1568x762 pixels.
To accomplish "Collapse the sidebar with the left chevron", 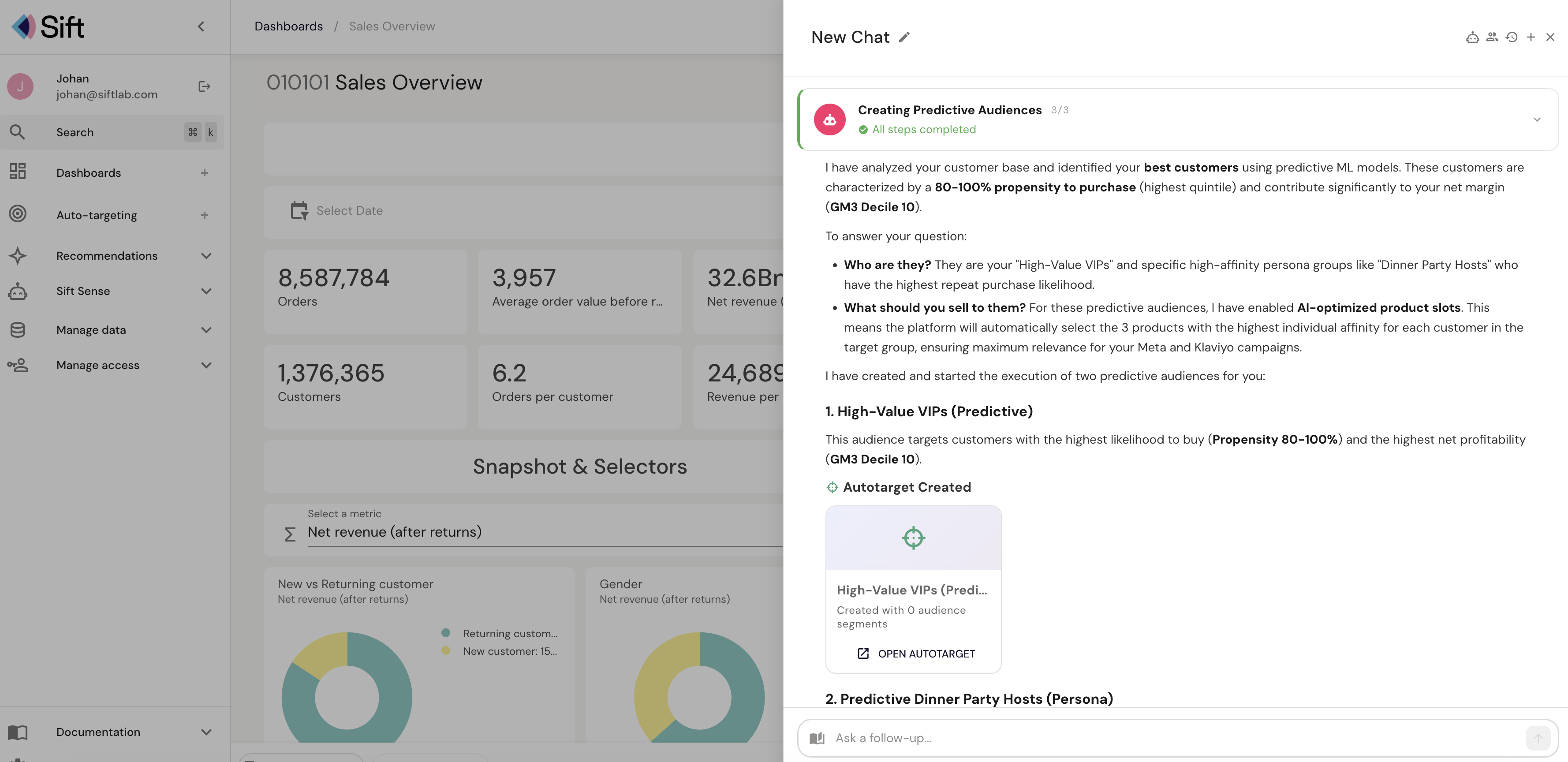I will click(x=202, y=27).
